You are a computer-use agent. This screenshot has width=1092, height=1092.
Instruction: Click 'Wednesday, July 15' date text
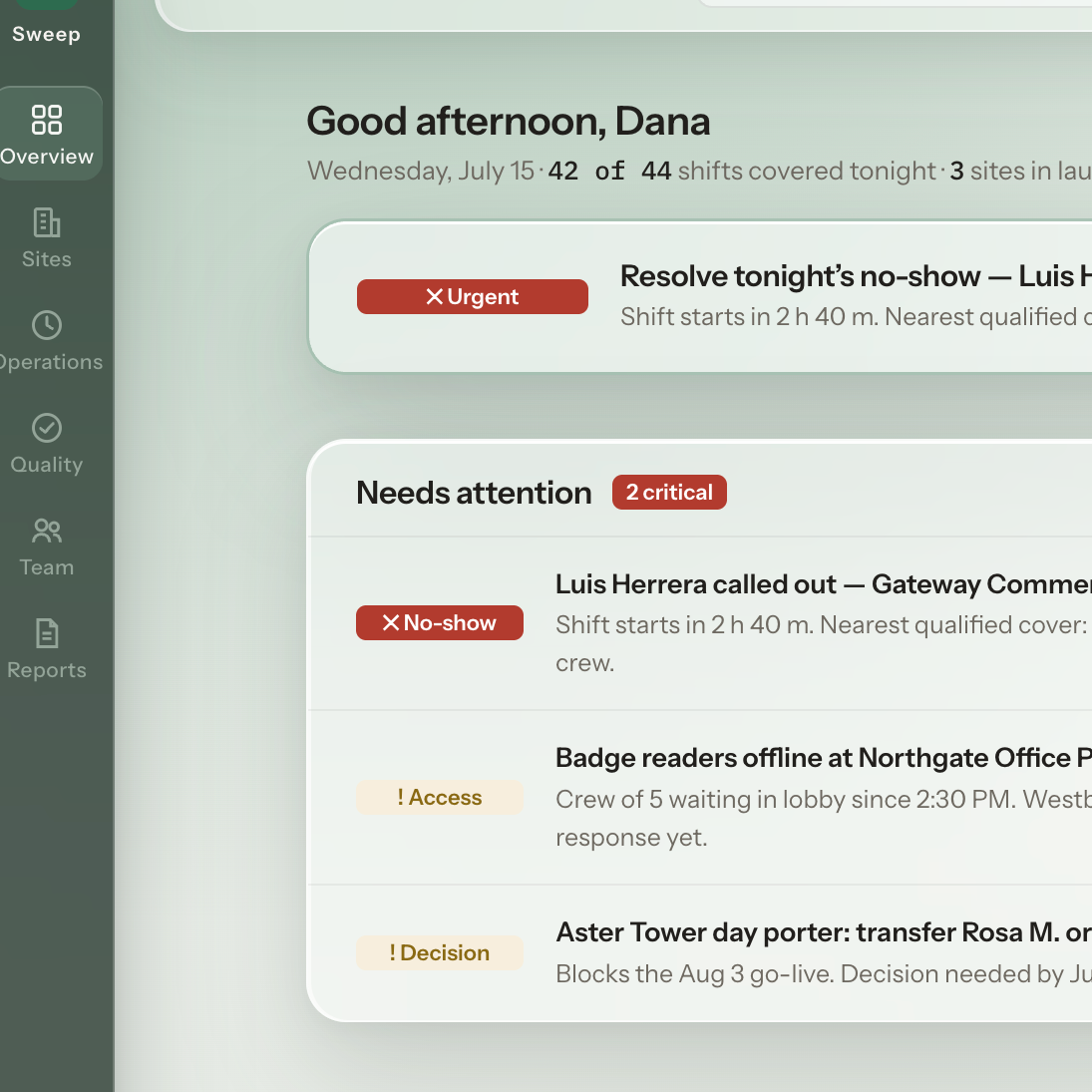click(421, 171)
